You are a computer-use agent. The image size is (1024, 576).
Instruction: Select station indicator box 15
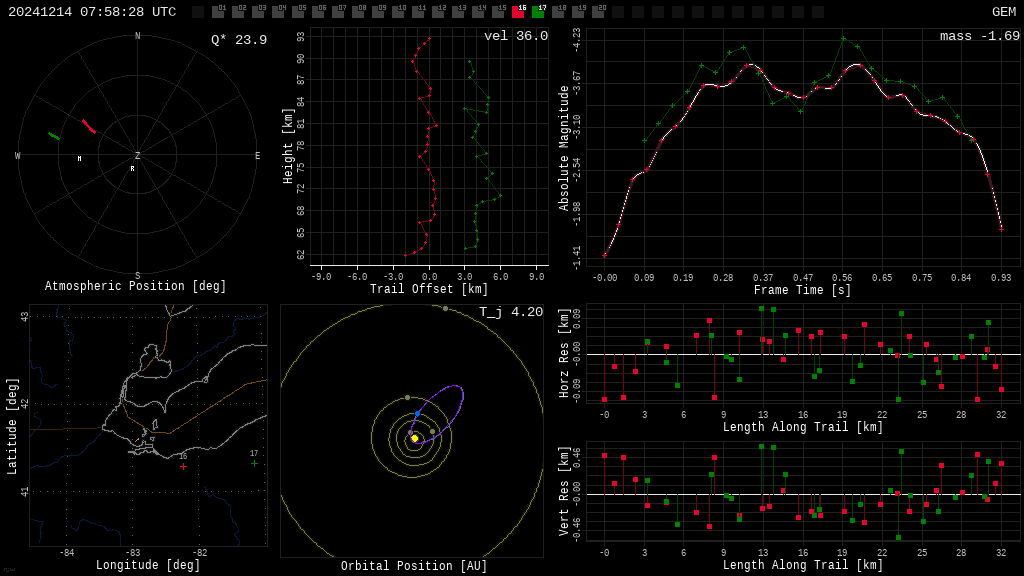498,11
